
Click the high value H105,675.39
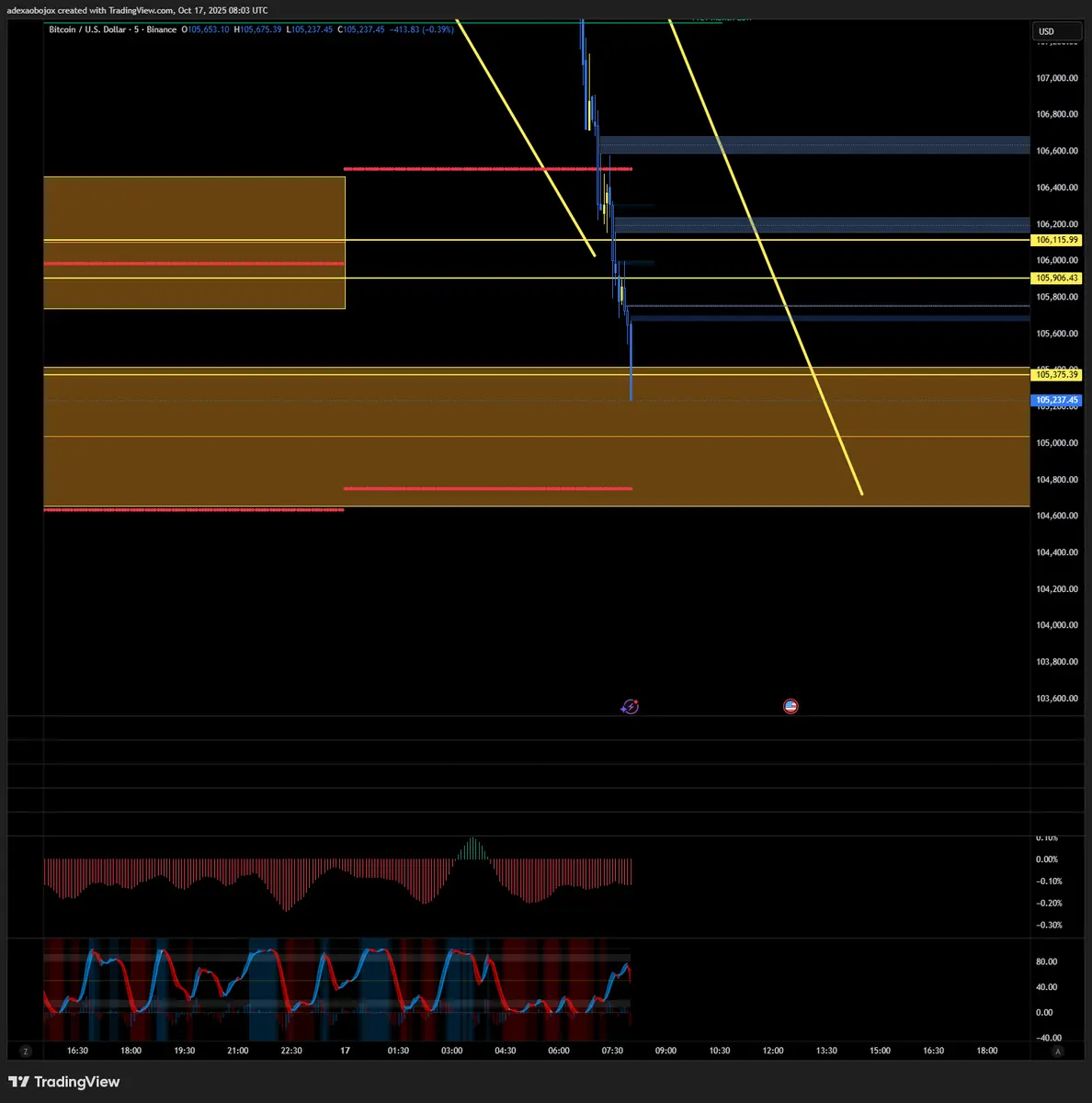point(257,29)
